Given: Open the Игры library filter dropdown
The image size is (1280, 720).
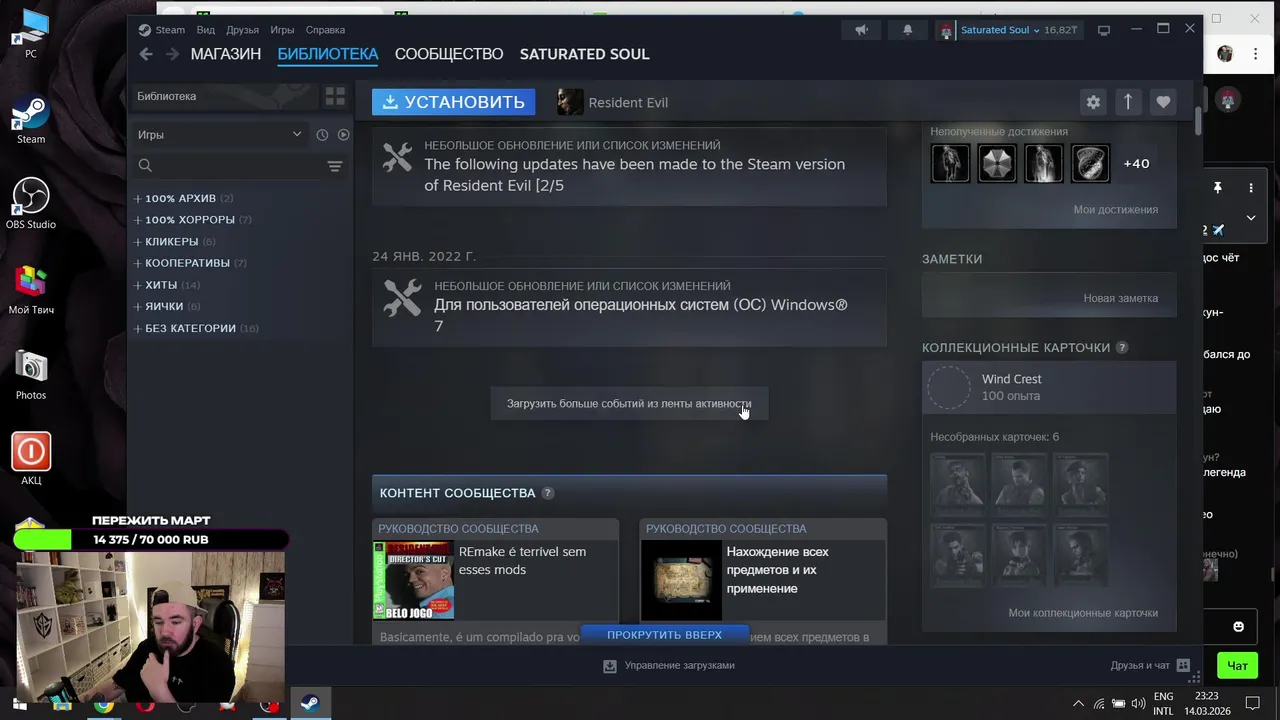Looking at the screenshot, I should click(220, 134).
